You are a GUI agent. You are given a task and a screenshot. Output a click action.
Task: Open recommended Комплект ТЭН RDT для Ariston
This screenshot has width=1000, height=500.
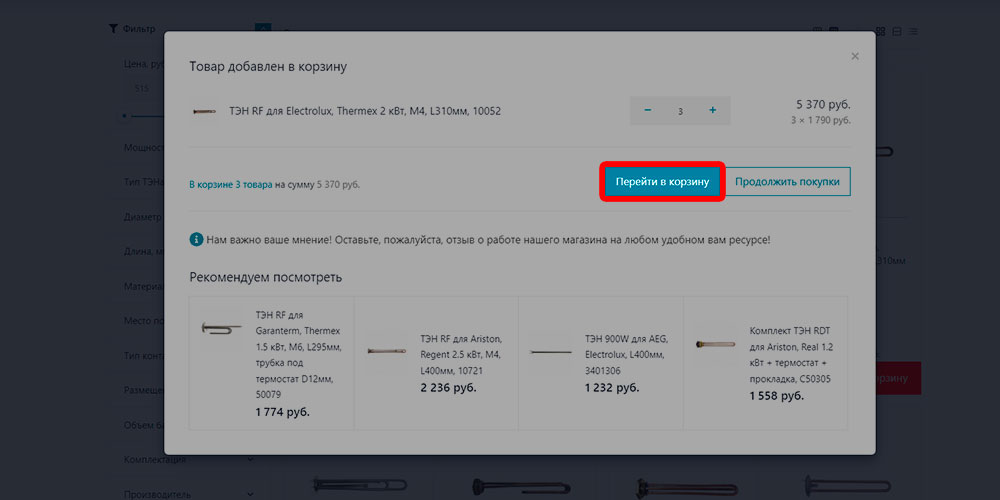point(791,355)
